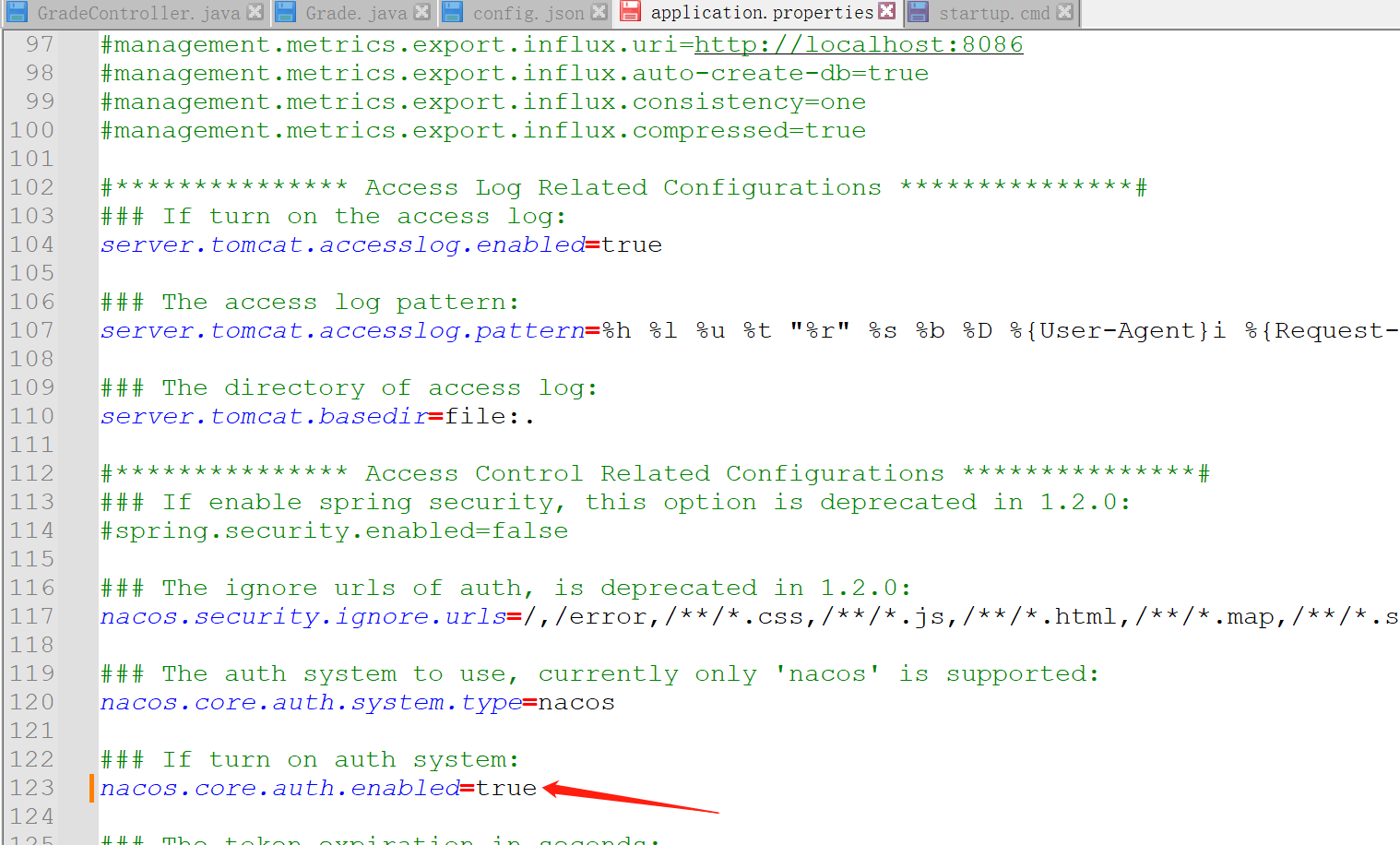This screenshot has height=845, width=1400.
Task: Close the Grade.java tab
Action: (x=421, y=12)
